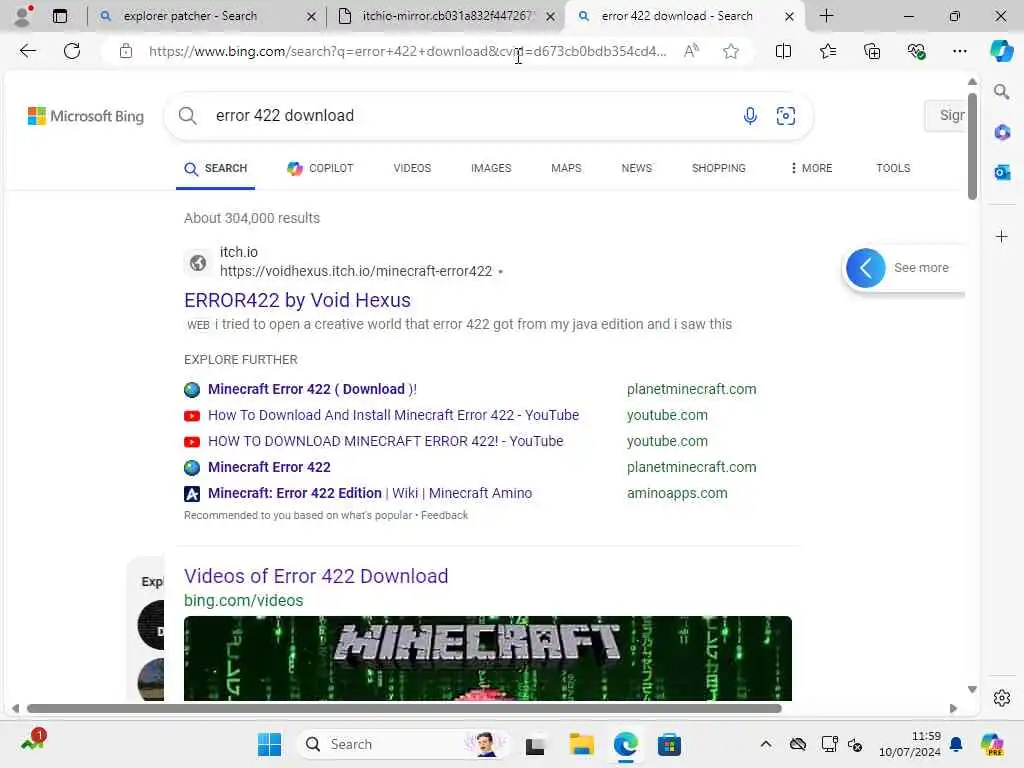The height and width of the screenshot is (768, 1024).
Task: Select the VIDEOS search tab
Action: click(x=412, y=168)
